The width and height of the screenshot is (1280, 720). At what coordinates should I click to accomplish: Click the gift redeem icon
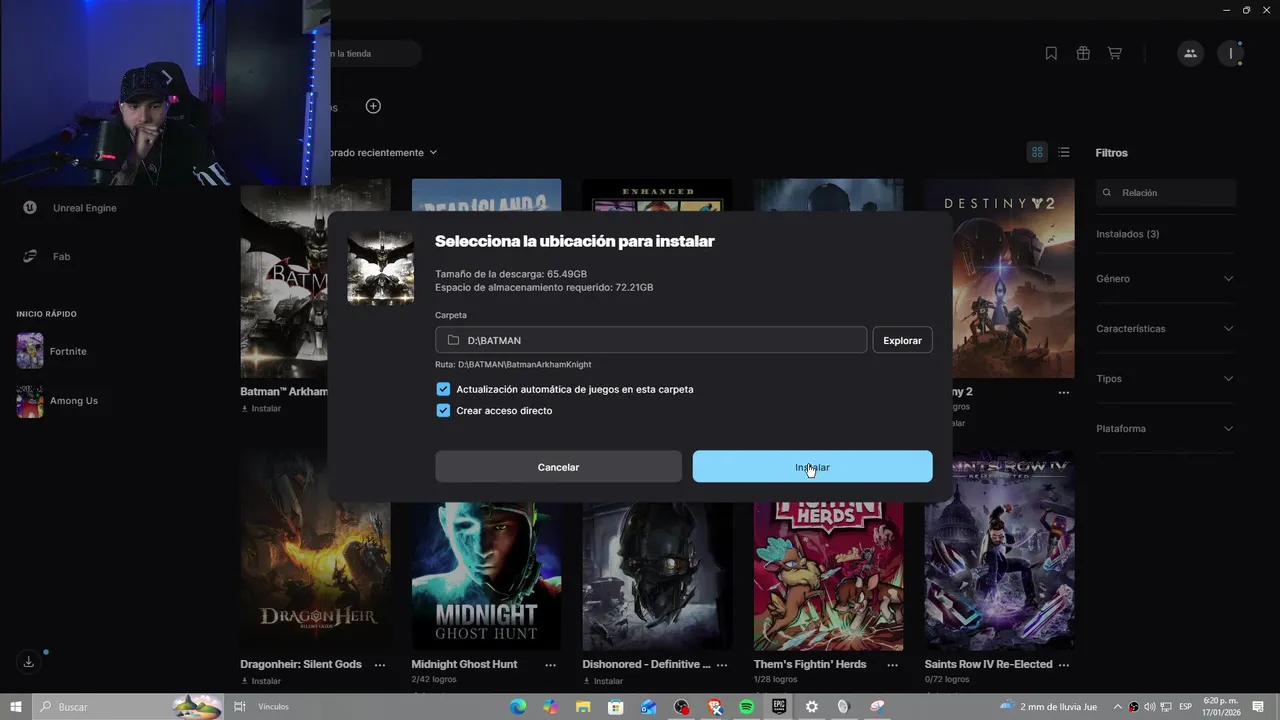1083,53
